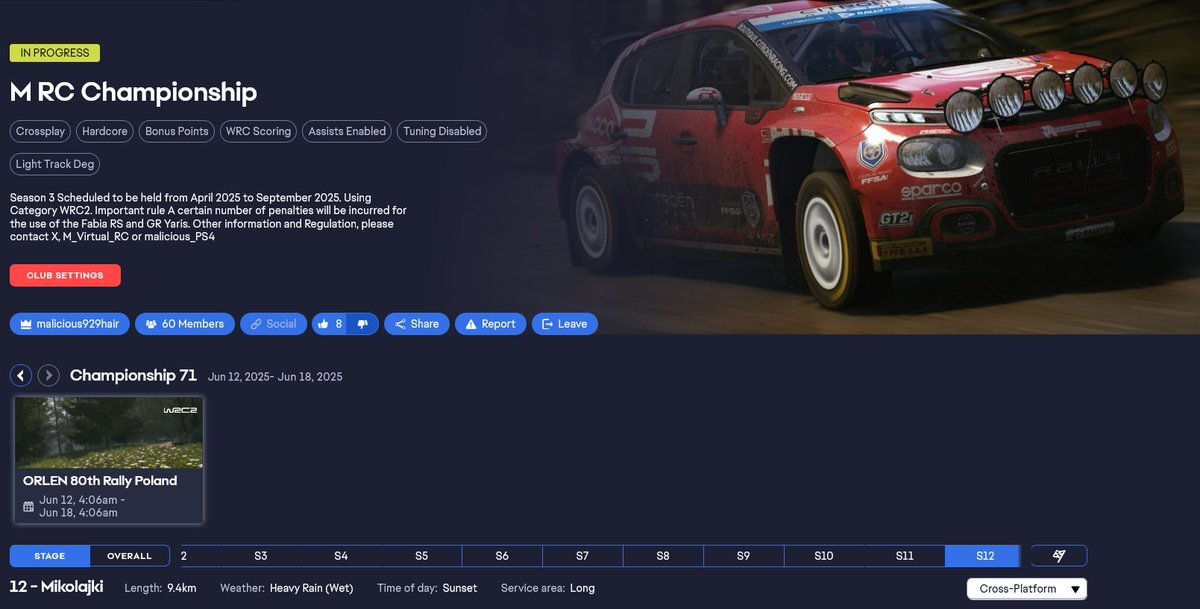Open the Cross-Platform dropdown
The width and height of the screenshot is (1200, 609).
point(1027,589)
